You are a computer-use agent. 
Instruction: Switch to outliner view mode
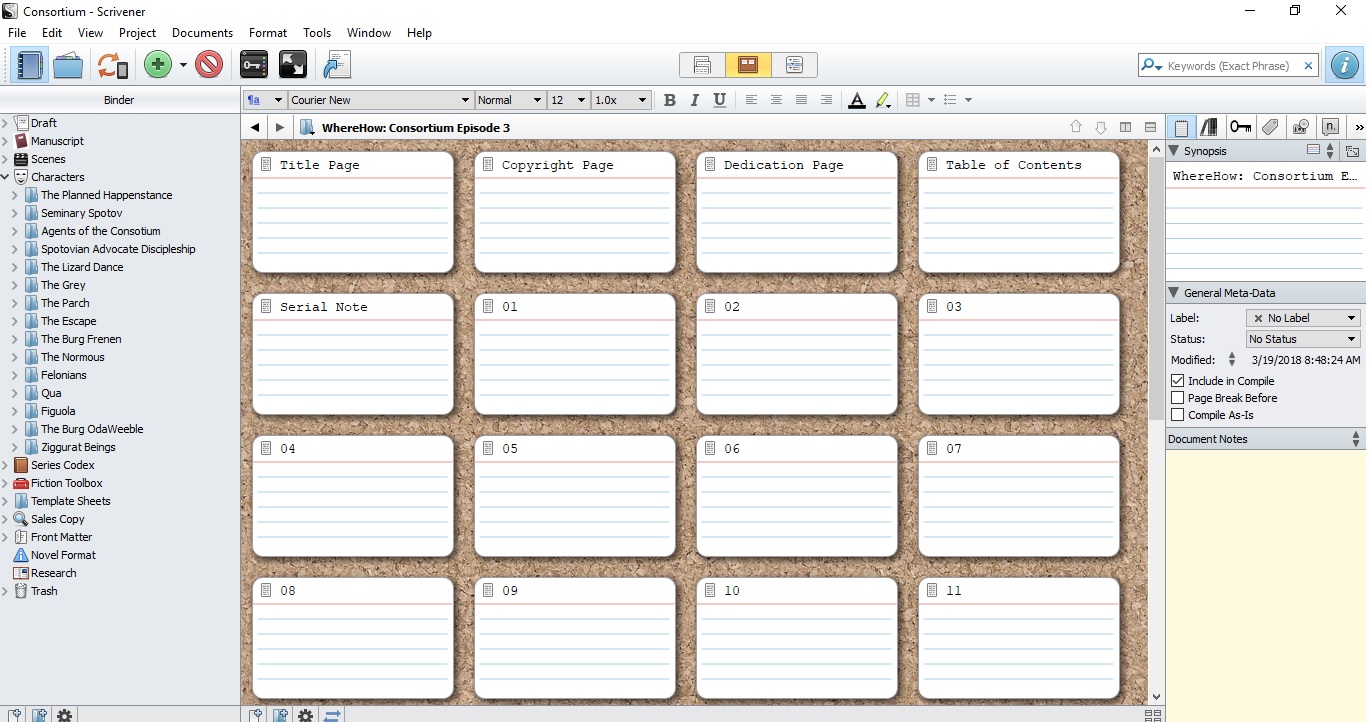click(x=794, y=65)
